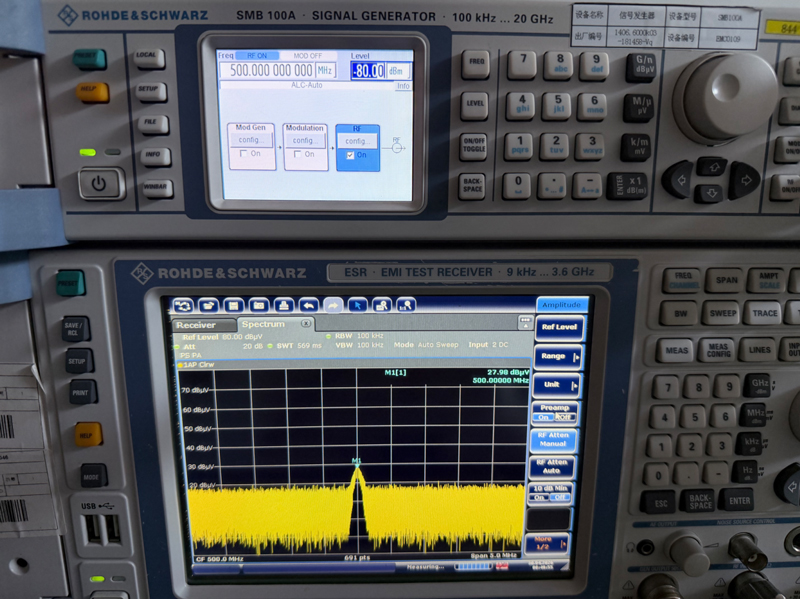Tap the ESR TRACE key

point(764,313)
